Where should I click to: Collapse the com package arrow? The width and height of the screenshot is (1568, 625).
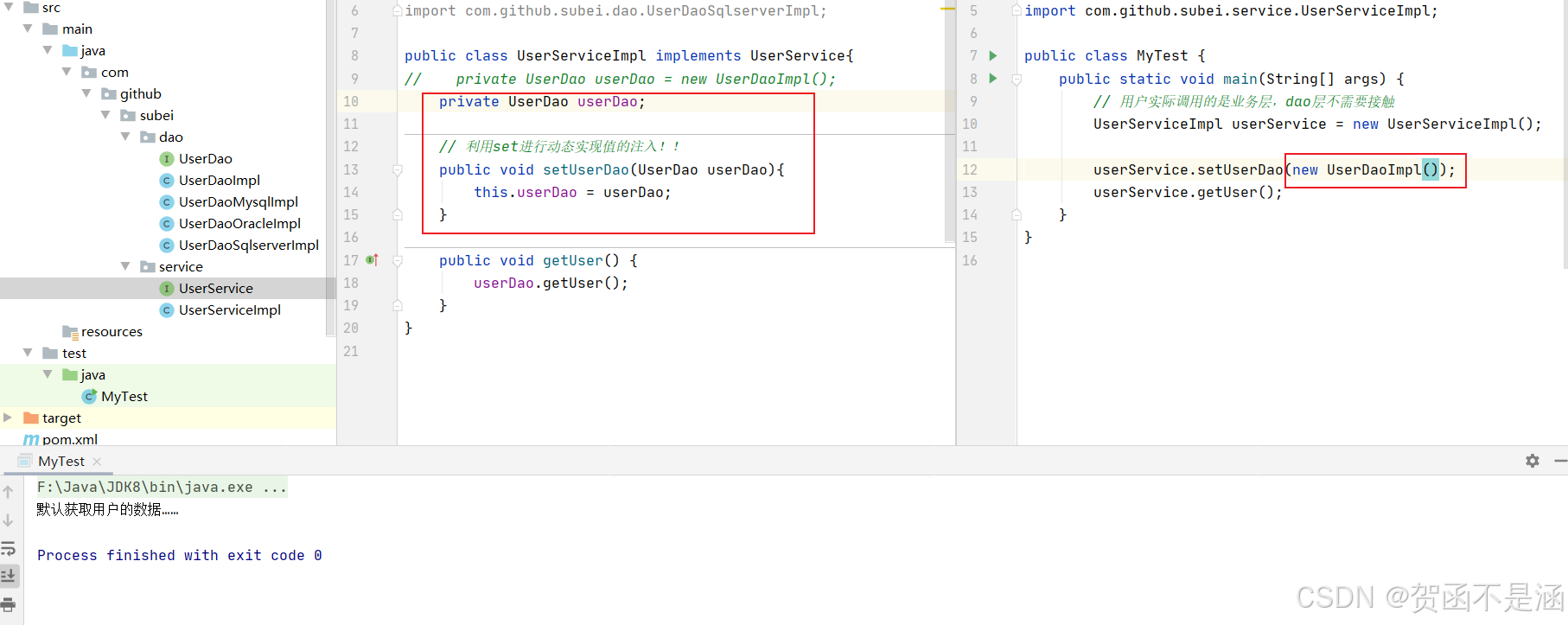[x=67, y=72]
